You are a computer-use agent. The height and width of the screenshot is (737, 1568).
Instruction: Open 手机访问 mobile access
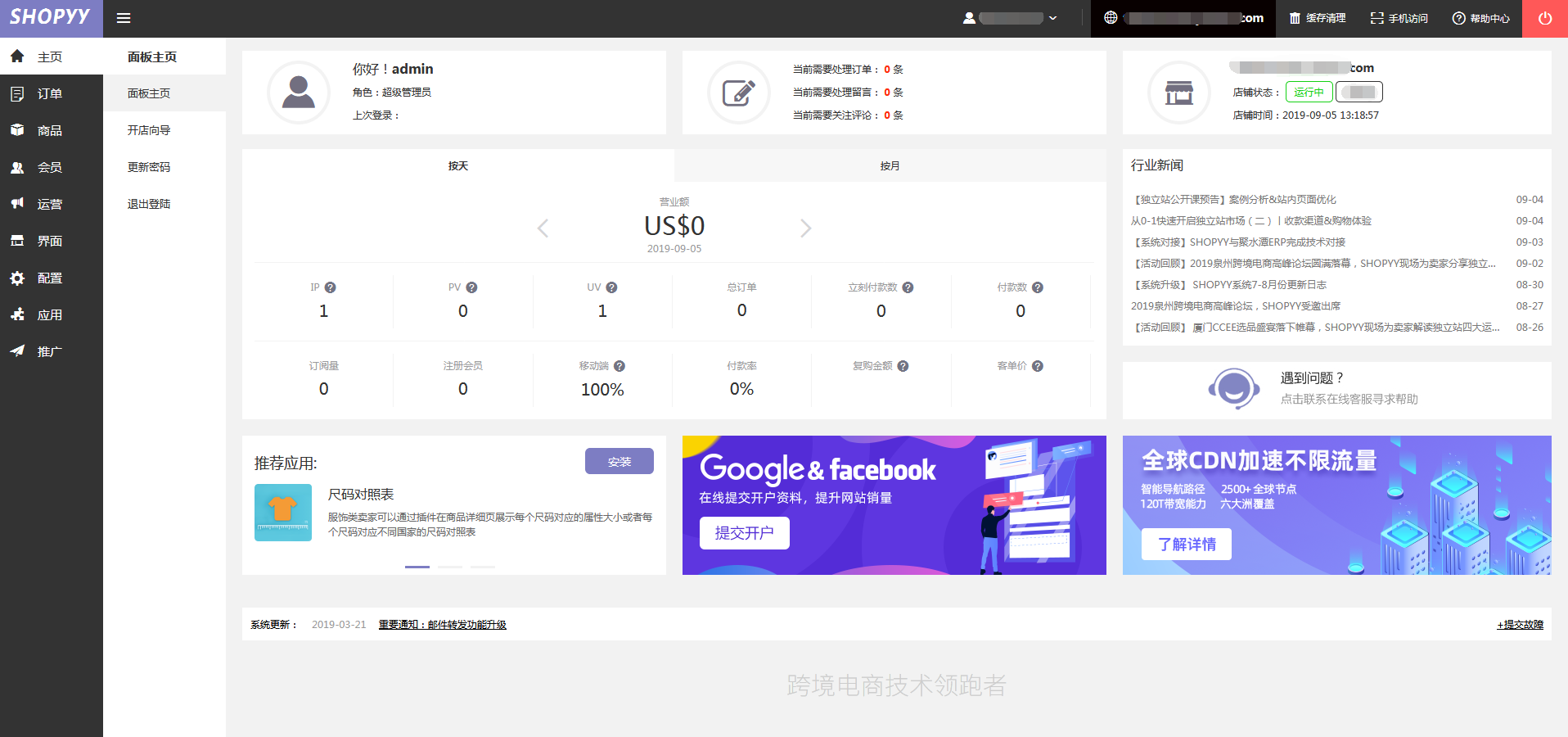pos(1399,18)
